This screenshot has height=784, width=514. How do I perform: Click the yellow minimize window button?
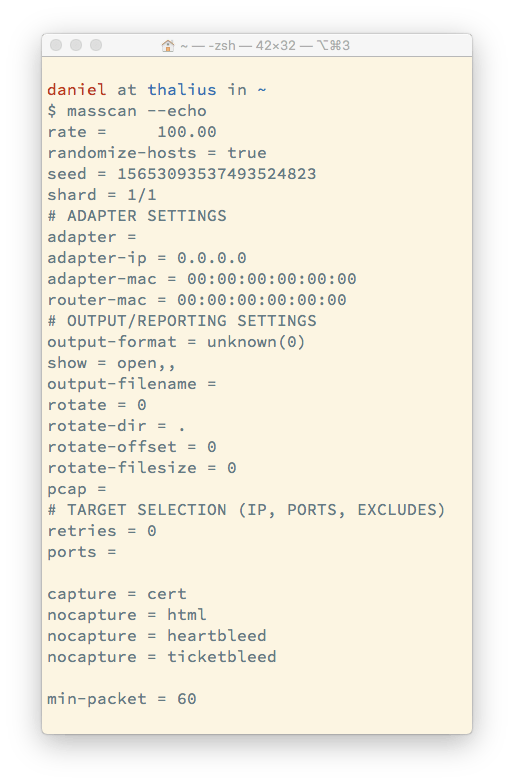[x=76, y=46]
